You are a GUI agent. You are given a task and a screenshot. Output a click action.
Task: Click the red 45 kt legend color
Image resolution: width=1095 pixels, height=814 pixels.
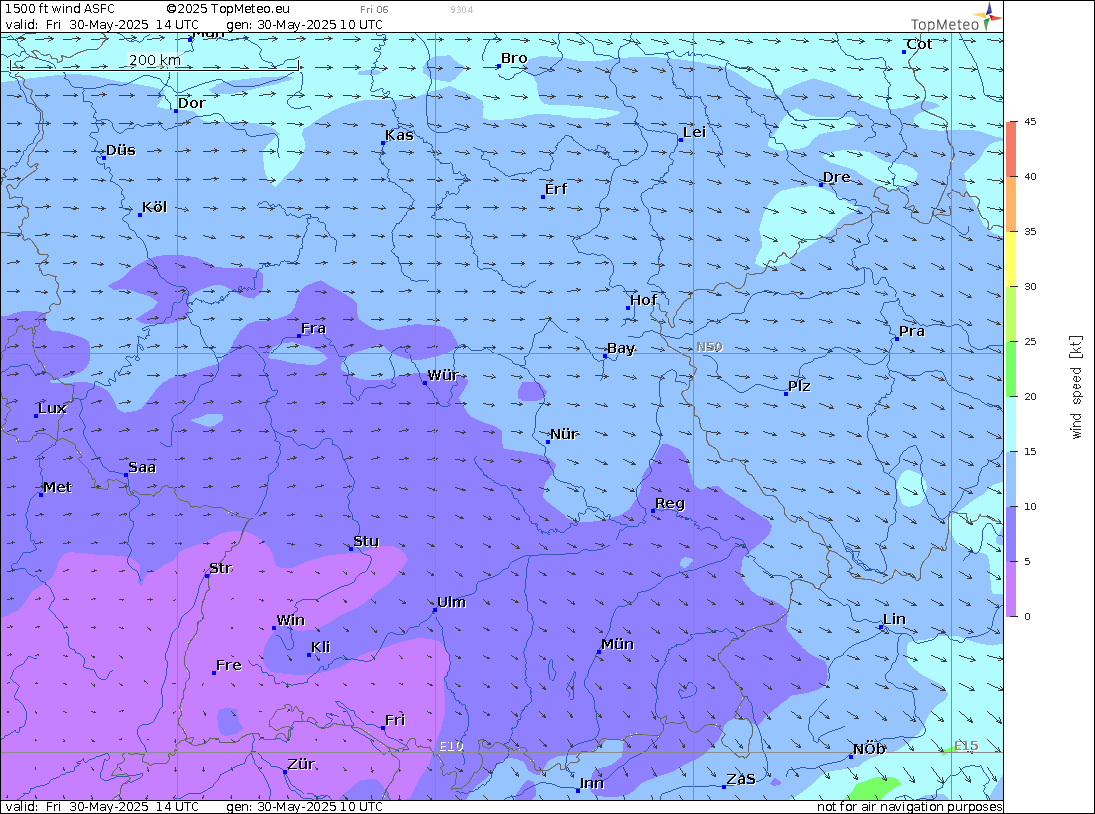coord(1012,149)
